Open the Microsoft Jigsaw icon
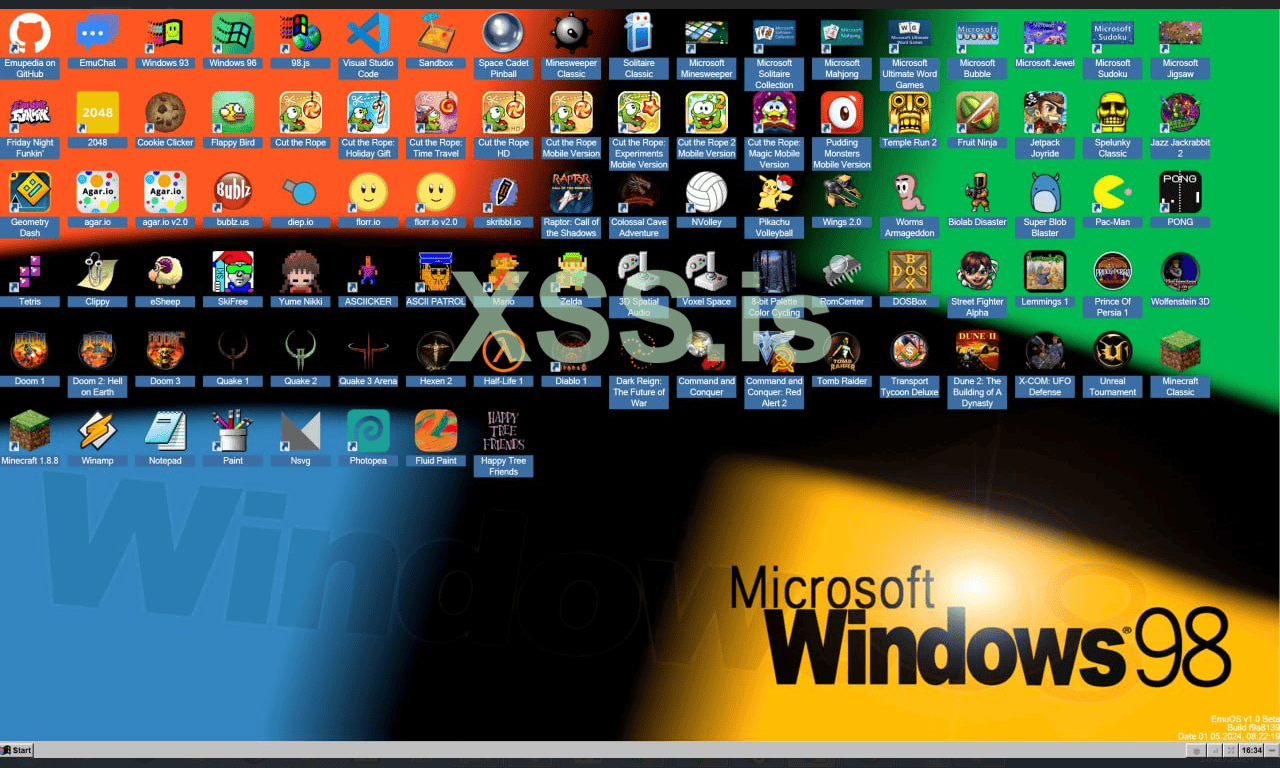This screenshot has width=1280, height=768. [x=1180, y=34]
